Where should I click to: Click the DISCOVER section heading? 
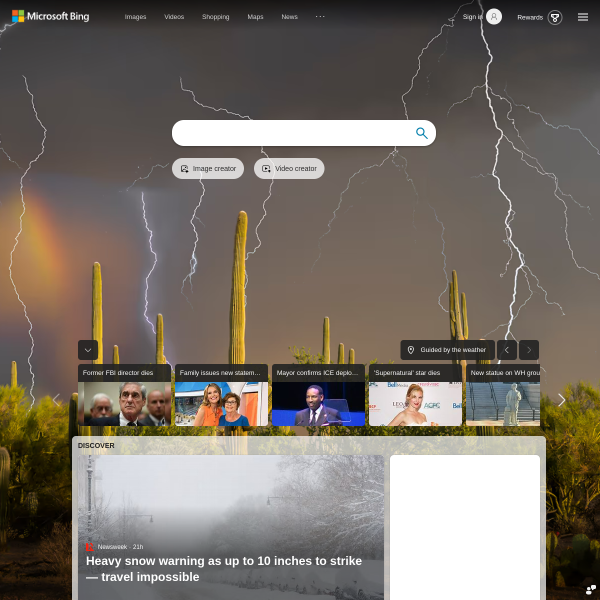96,445
